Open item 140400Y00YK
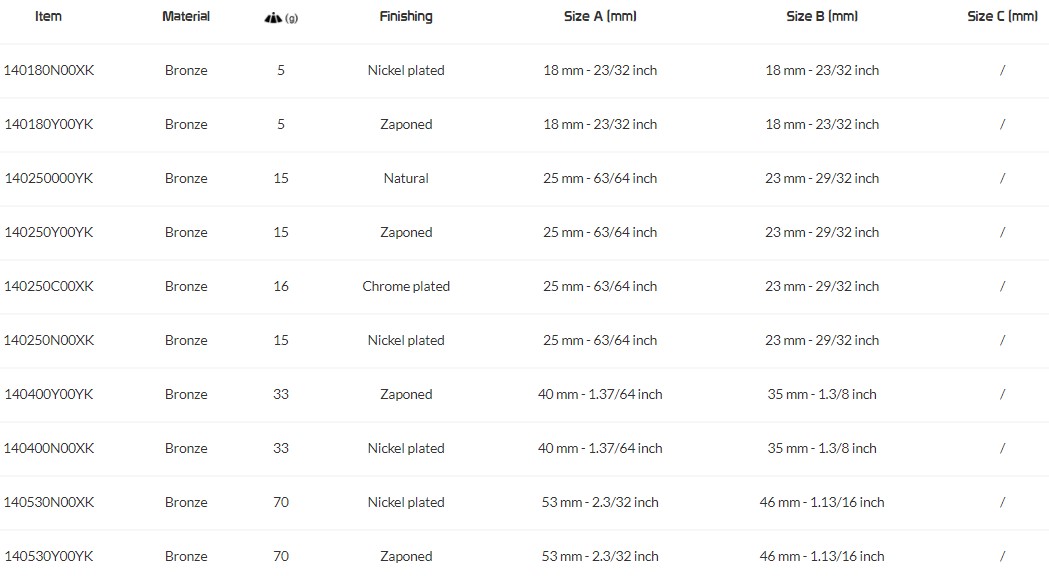The height and width of the screenshot is (576, 1049). coord(49,395)
